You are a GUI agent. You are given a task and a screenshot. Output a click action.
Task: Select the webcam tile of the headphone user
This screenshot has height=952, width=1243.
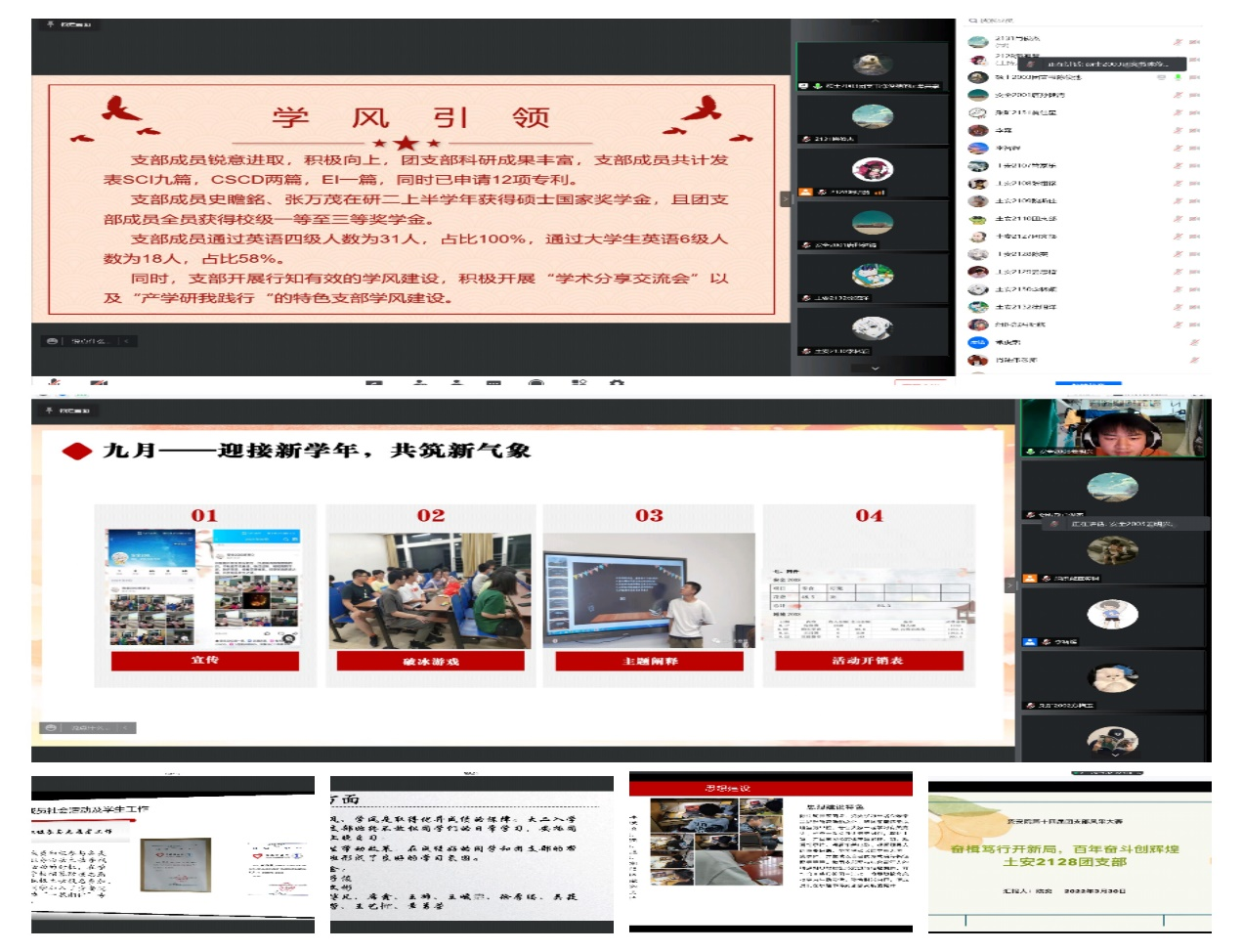click(x=1112, y=428)
